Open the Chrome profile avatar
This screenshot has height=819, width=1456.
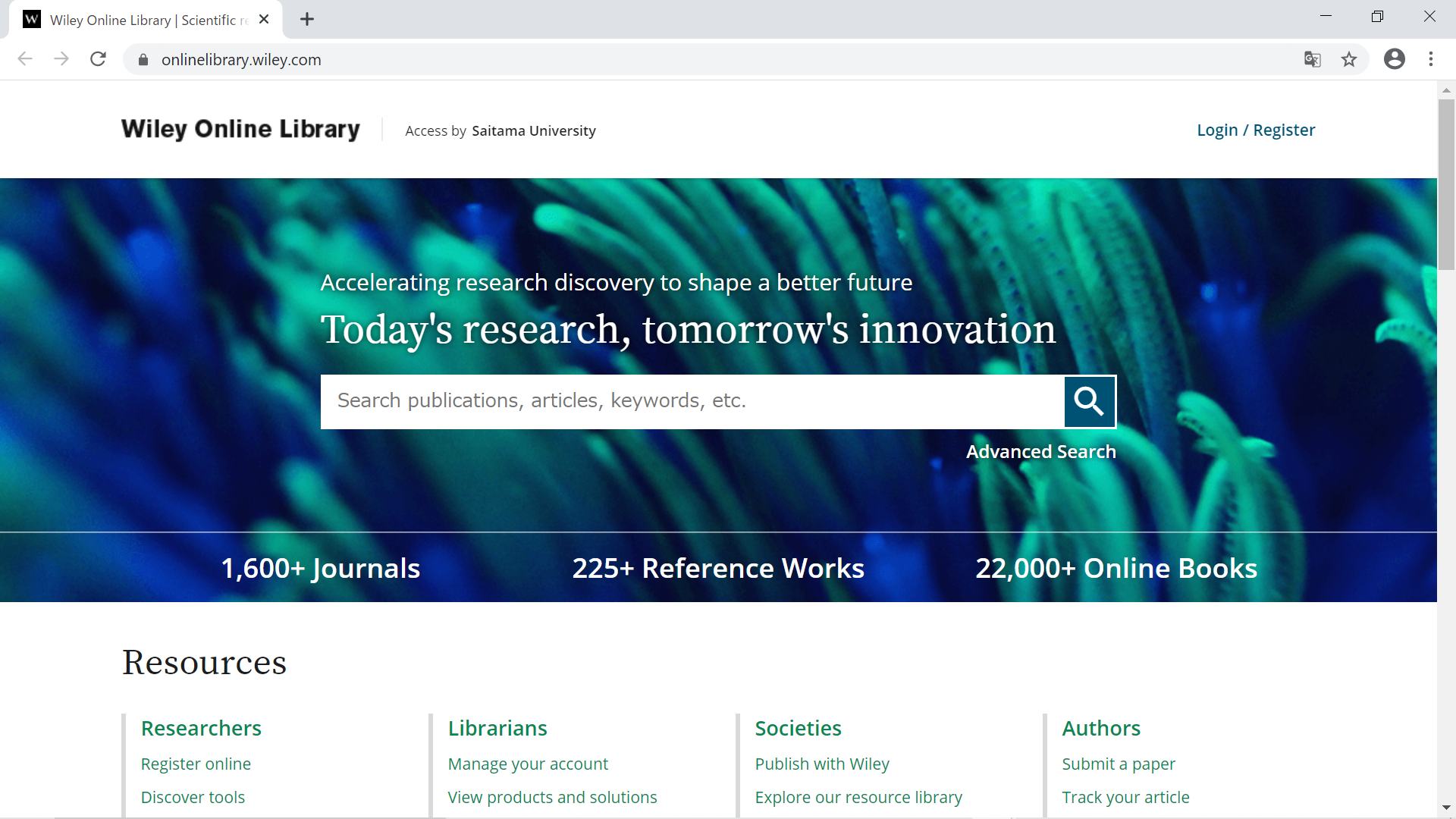[1395, 59]
